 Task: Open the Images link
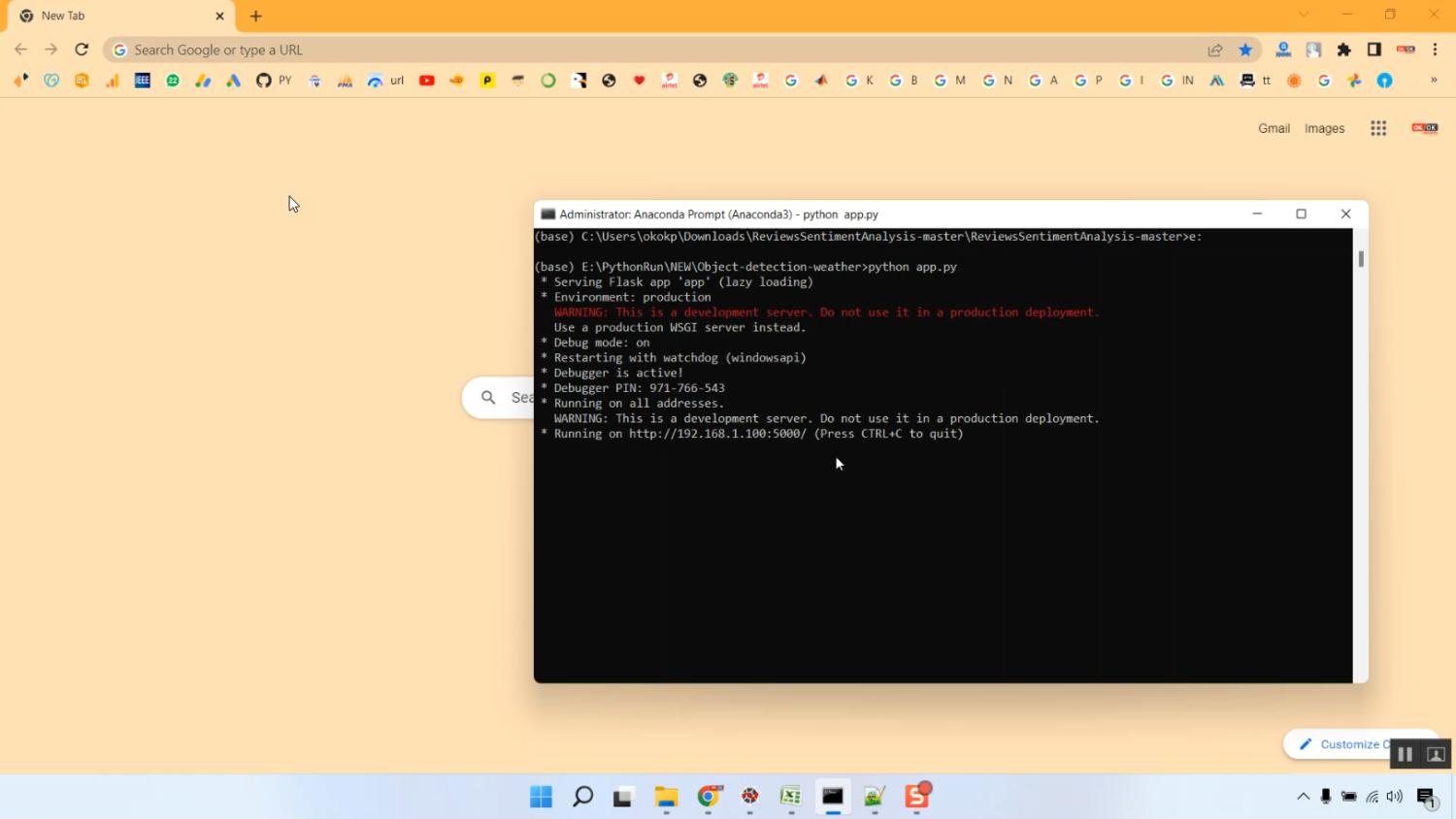(1324, 128)
